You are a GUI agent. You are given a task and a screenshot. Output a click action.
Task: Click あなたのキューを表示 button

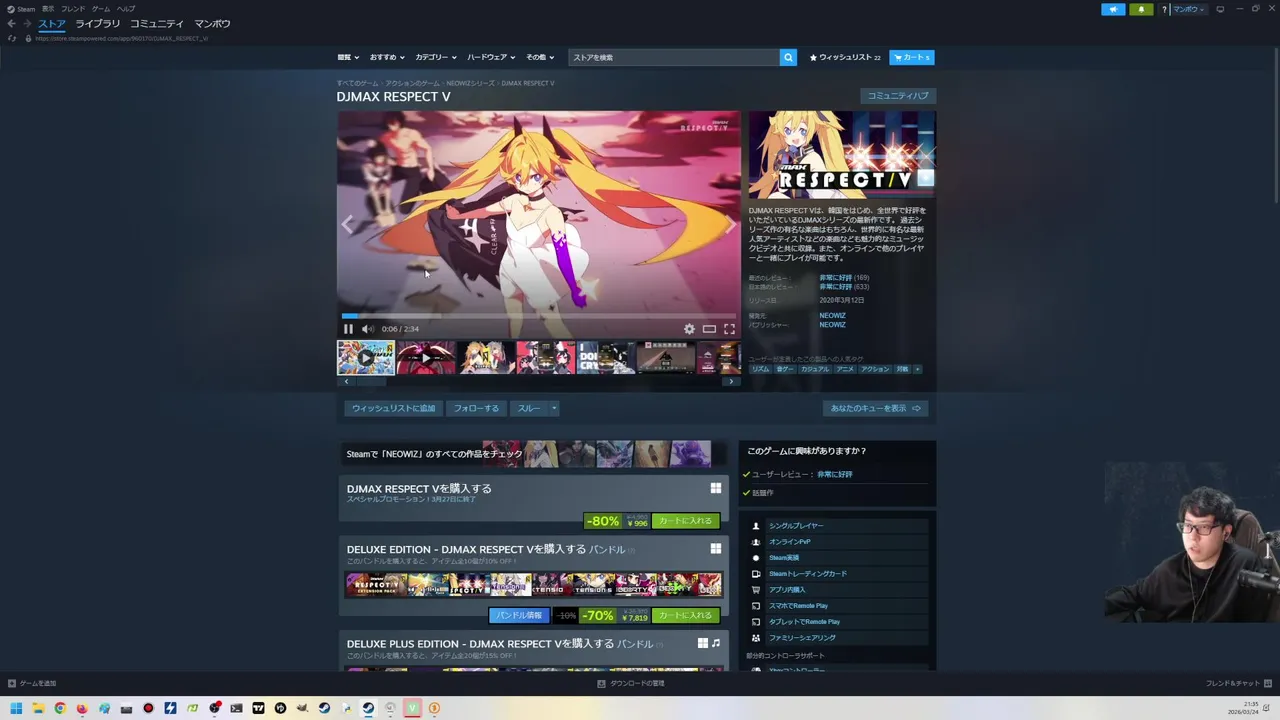click(876, 408)
